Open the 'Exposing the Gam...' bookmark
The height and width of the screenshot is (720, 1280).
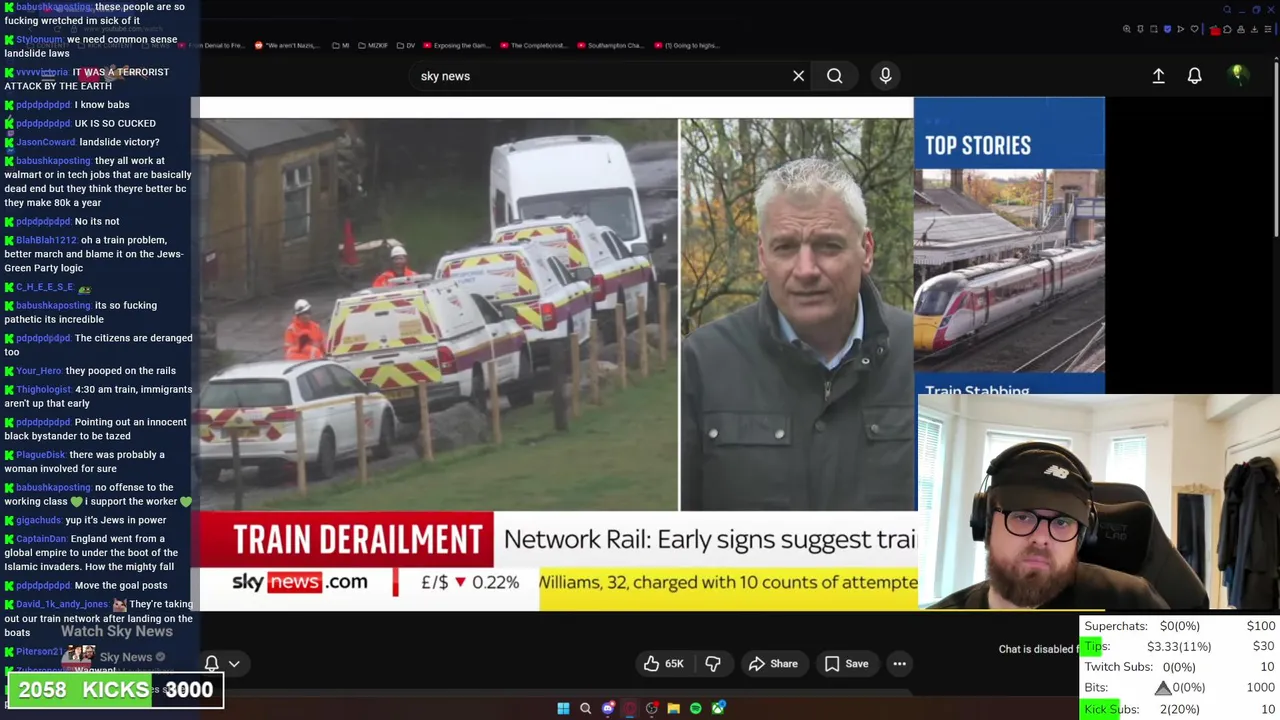pos(457,45)
